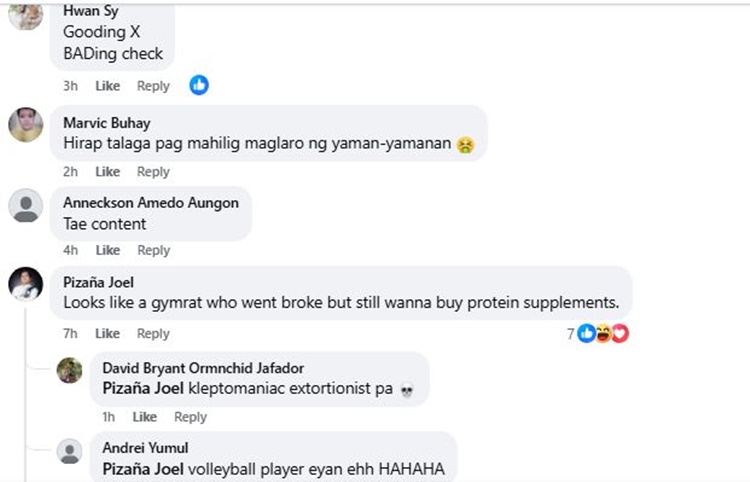Like Hwan Sy's comment
Screen dimensions: 750x482
[107, 87]
